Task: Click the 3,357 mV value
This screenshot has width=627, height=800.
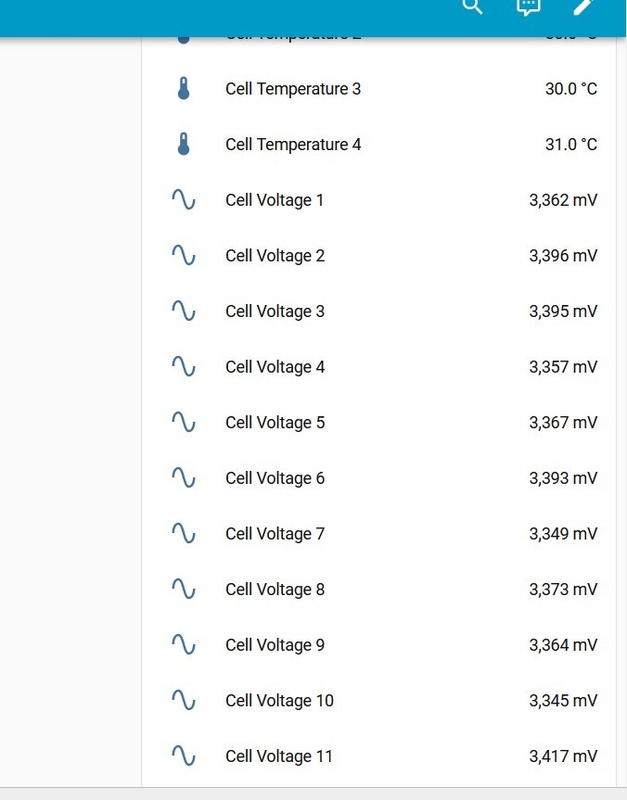Action: pyautogui.click(x=563, y=367)
